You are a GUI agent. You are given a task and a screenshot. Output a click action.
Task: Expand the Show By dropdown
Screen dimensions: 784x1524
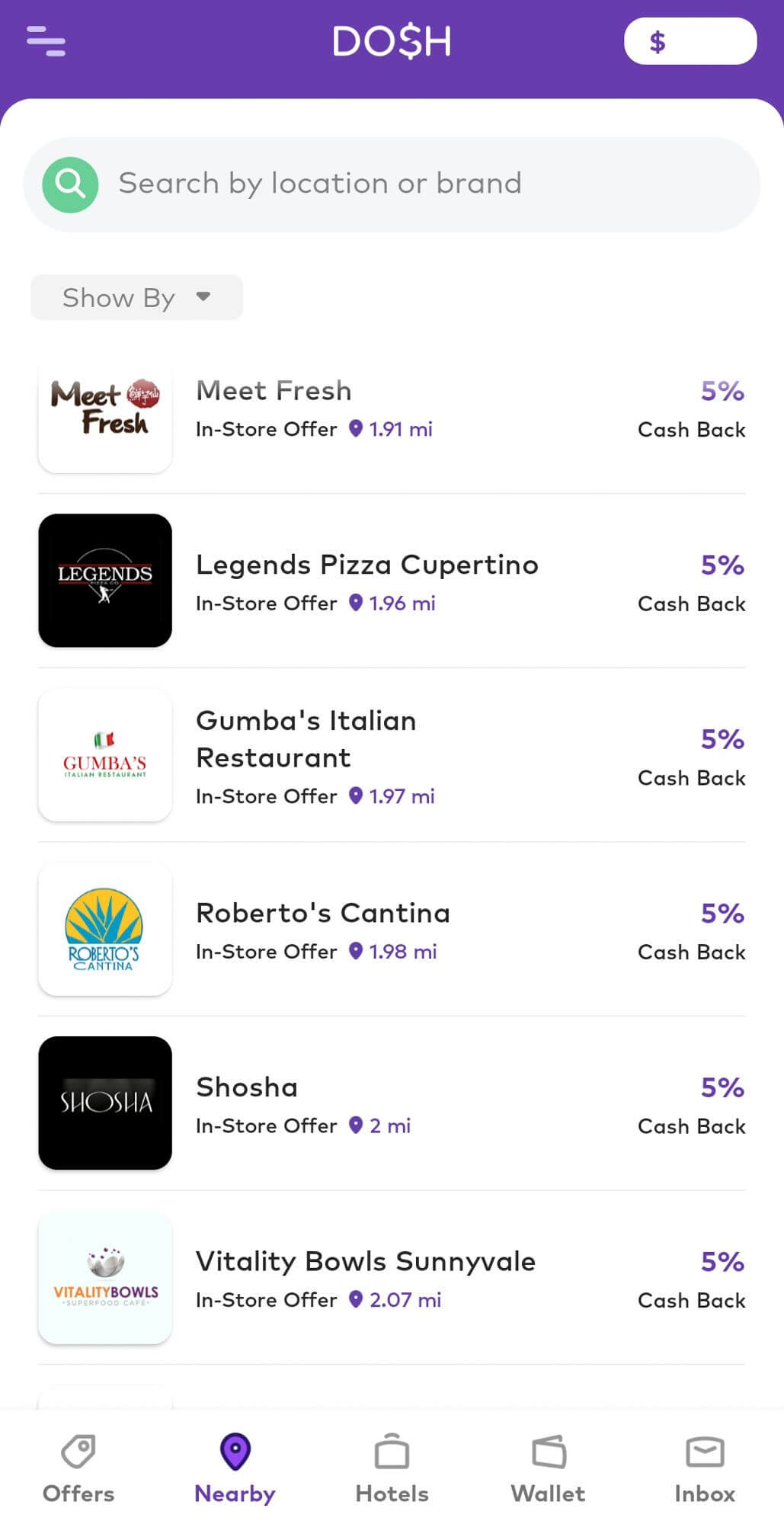click(136, 297)
